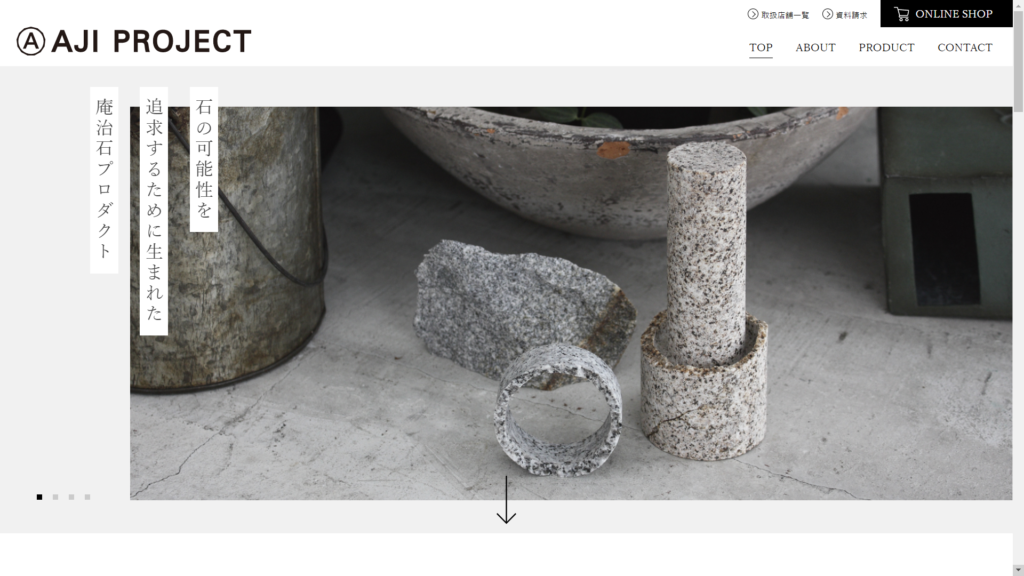Select the first slideshow indicator dot

tap(39, 497)
